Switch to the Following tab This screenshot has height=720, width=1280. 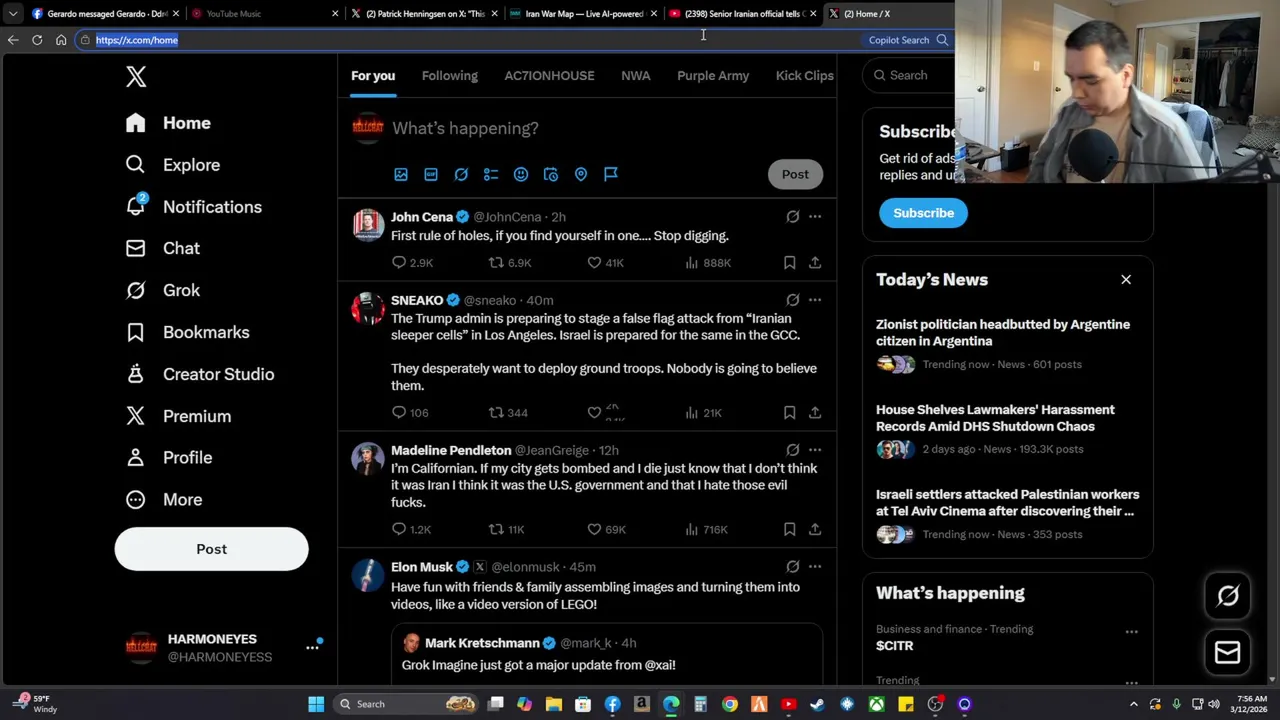pyautogui.click(x=450, y=76)
